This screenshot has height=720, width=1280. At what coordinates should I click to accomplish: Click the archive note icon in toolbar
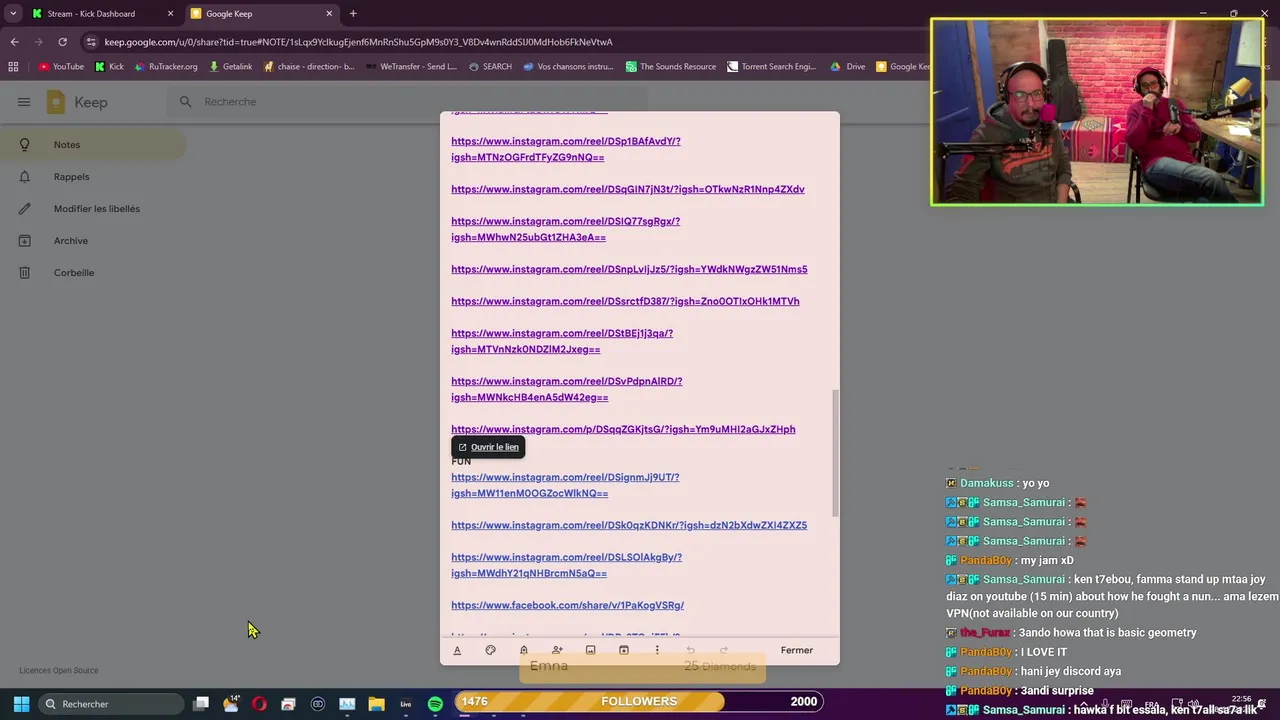click(623, 650)
